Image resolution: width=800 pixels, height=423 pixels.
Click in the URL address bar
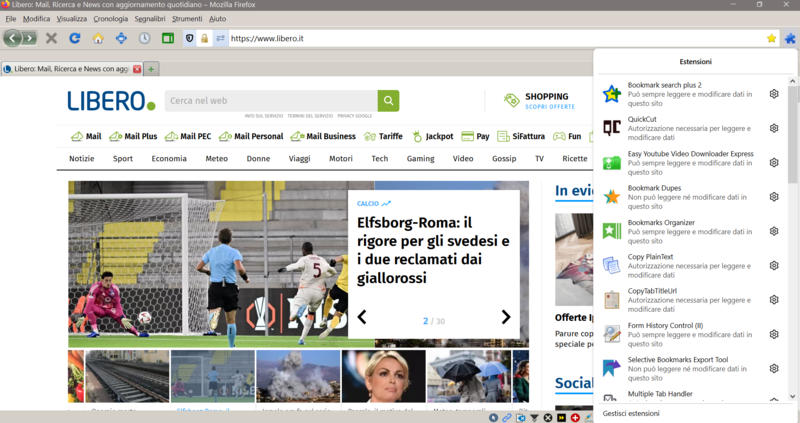495,38
